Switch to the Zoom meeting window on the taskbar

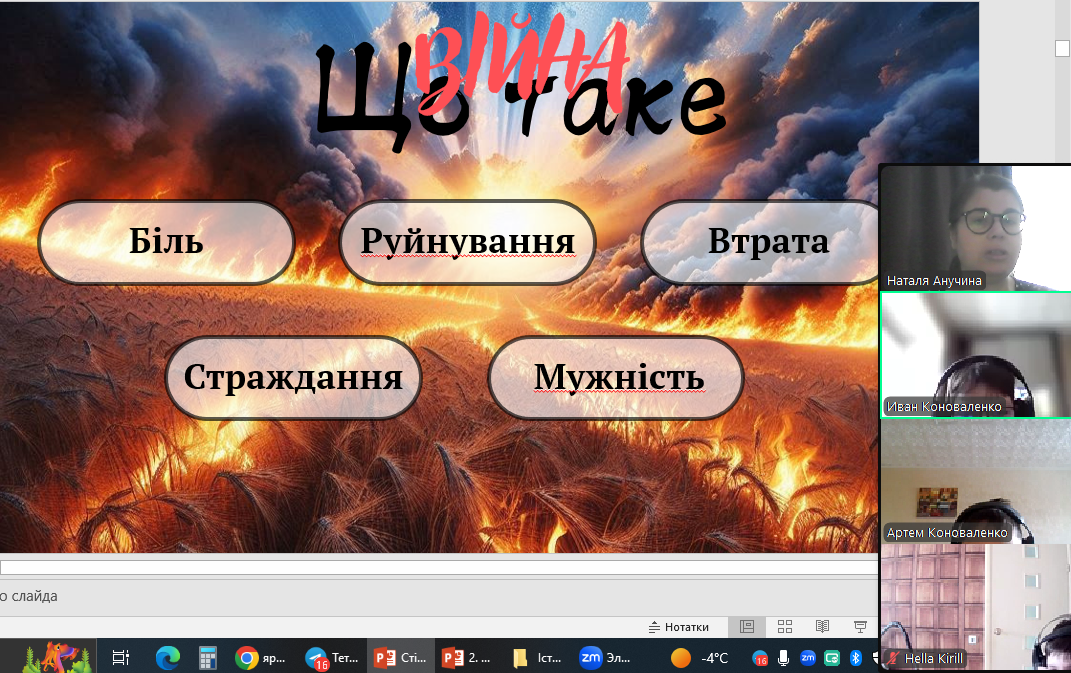click(x=606, y=657)
